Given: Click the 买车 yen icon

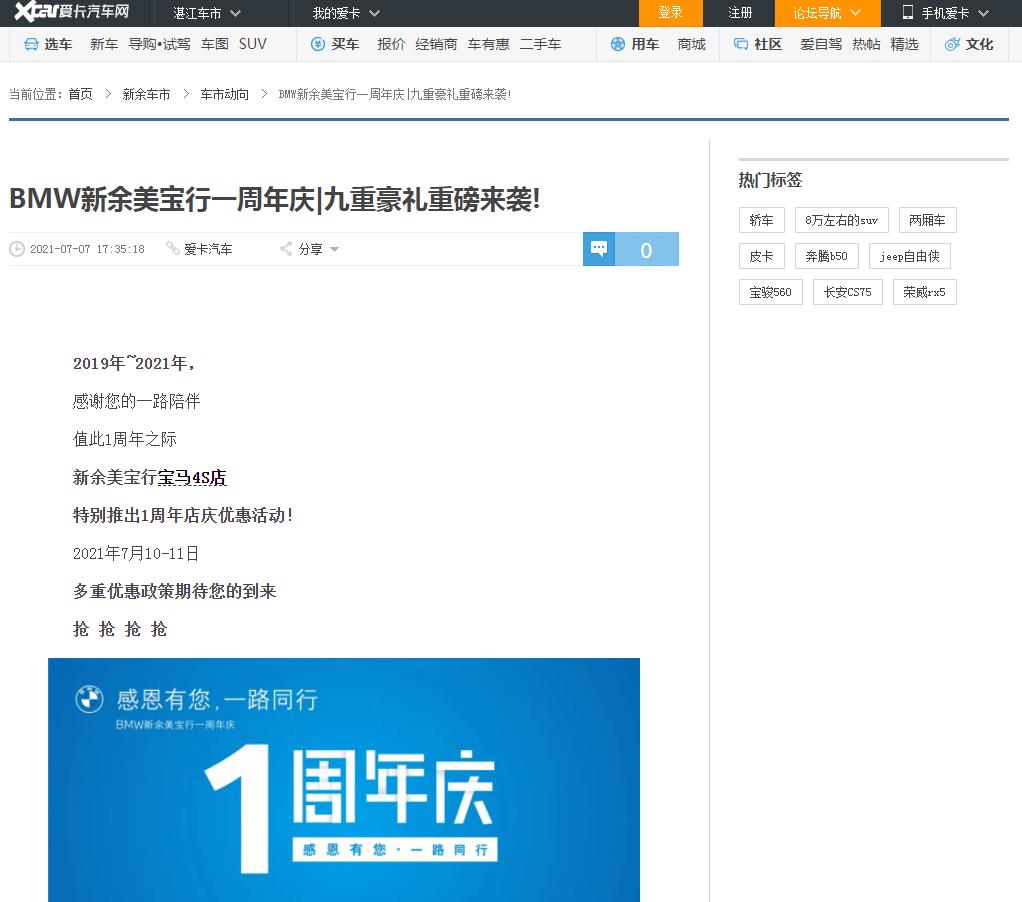Looking at the screenshot, I should click(317, 44).
